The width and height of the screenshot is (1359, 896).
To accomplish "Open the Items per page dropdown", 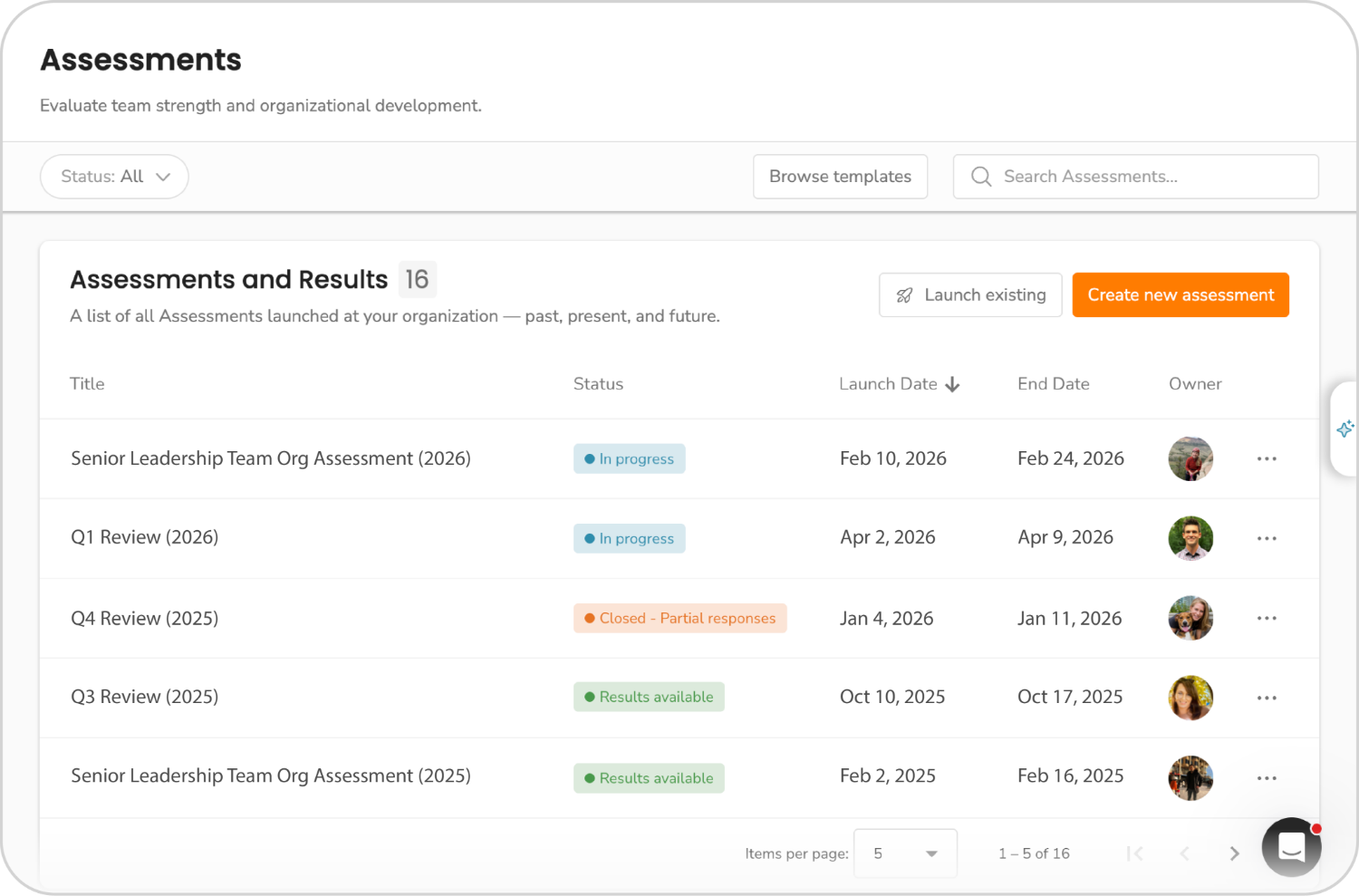I will (904, 853).
